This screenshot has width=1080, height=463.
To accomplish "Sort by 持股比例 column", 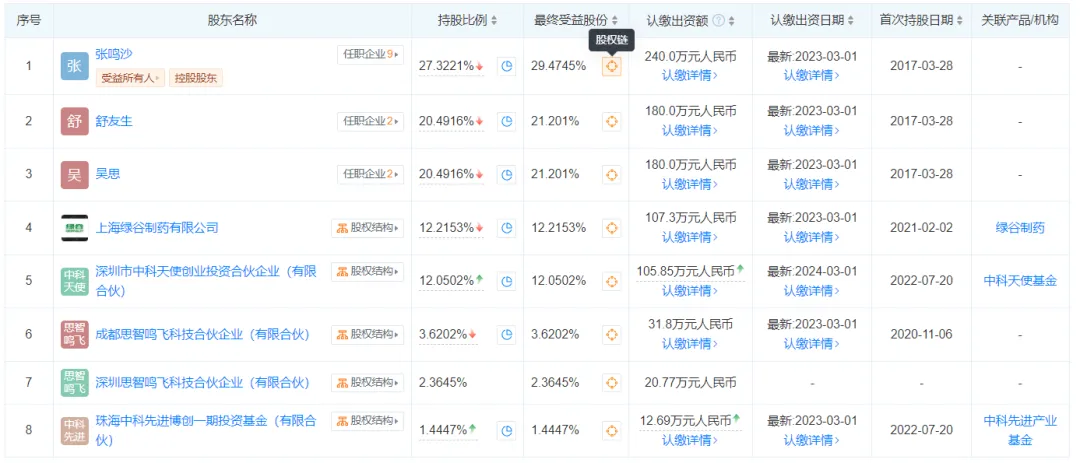I will 494,21.
